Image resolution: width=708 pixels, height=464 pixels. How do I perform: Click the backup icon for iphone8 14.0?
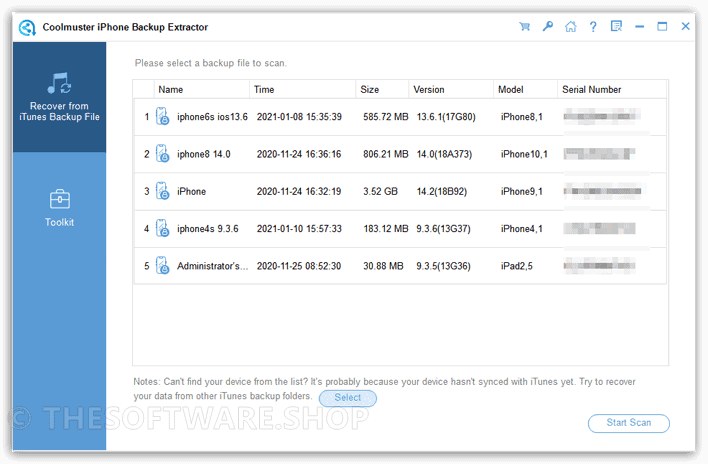[x=162, y=154]
